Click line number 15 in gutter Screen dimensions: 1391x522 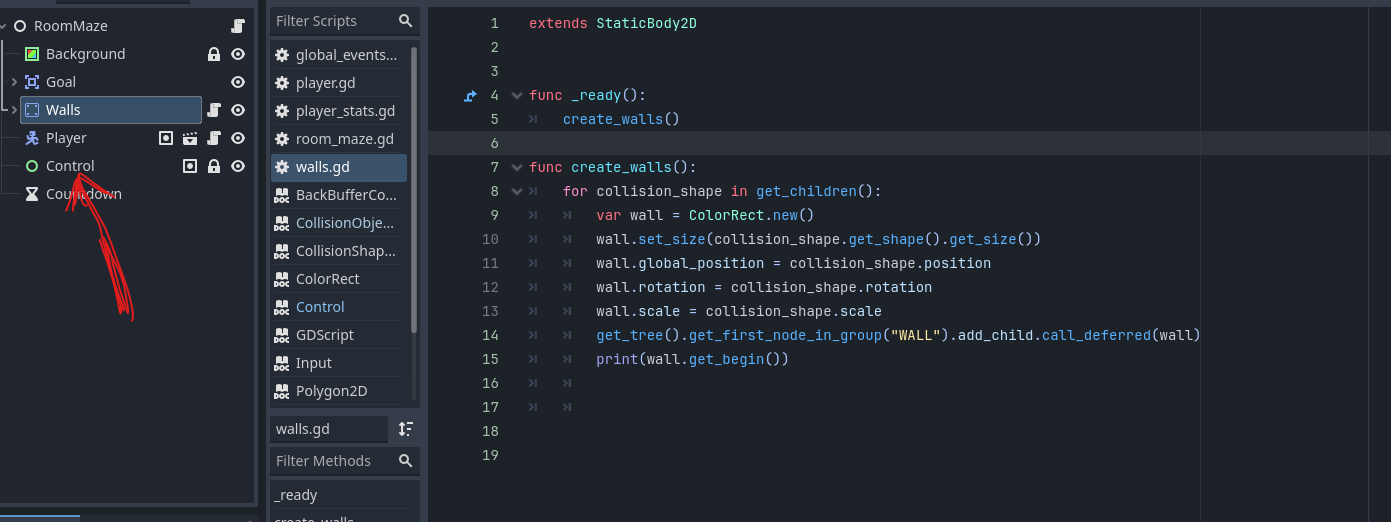tap(489, 359)
